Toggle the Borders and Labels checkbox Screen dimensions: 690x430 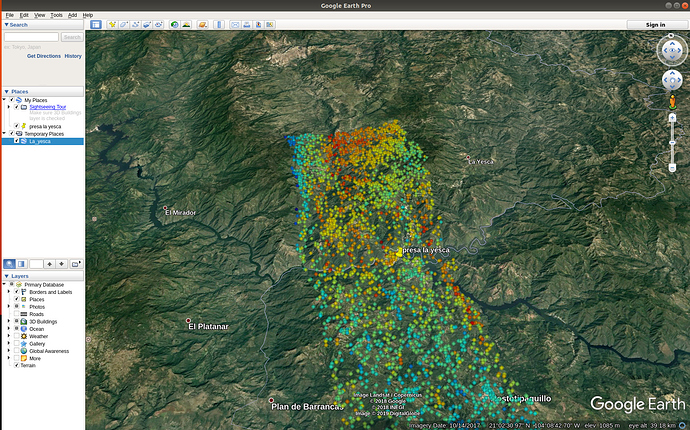17,292
